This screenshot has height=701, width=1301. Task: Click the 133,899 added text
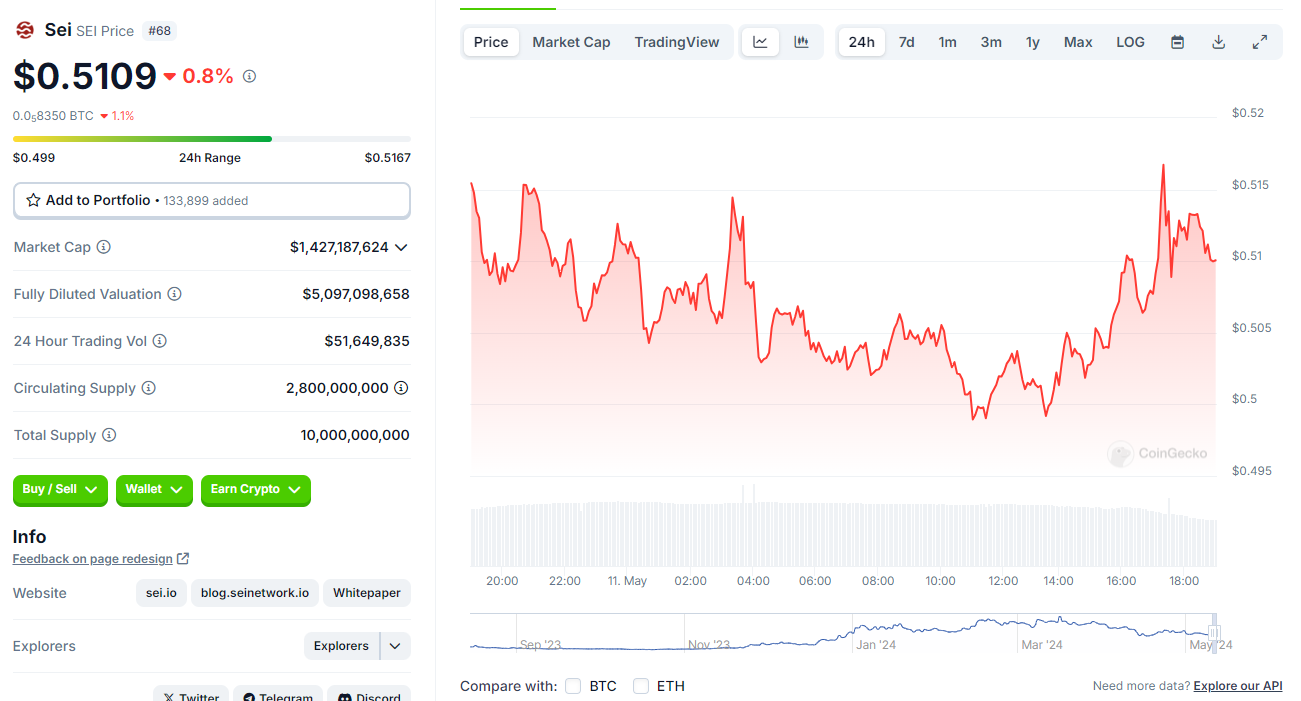pyautogui.click(x=206, y=201)
